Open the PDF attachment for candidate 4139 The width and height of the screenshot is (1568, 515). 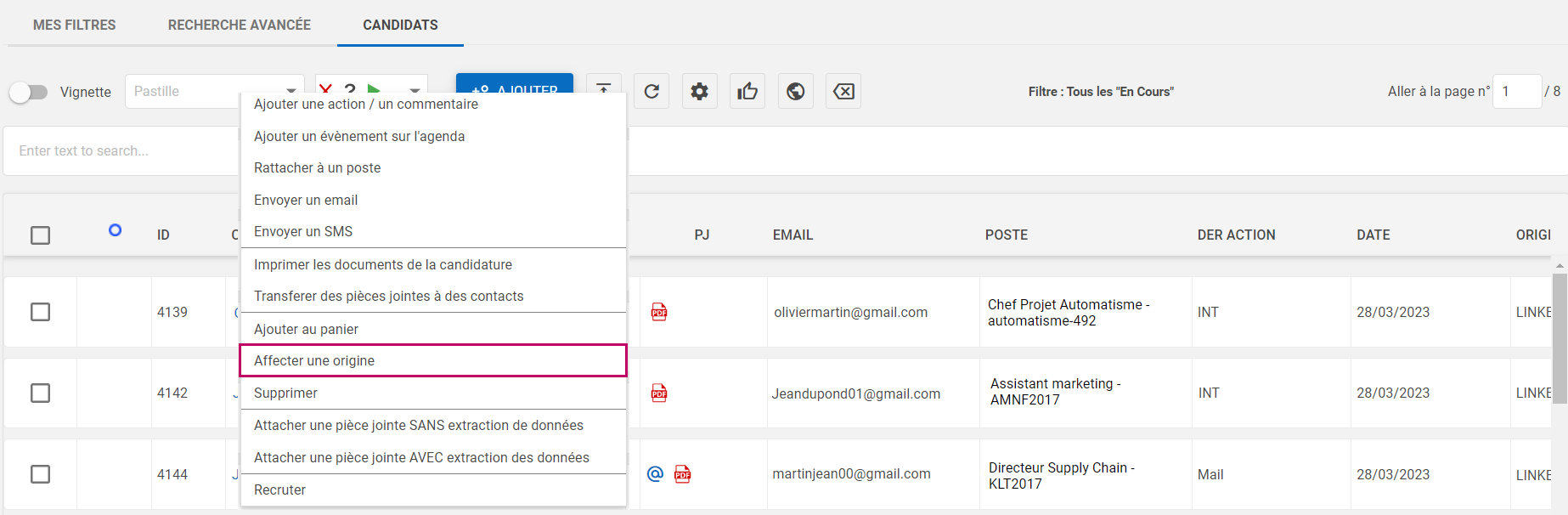point(659,312)
